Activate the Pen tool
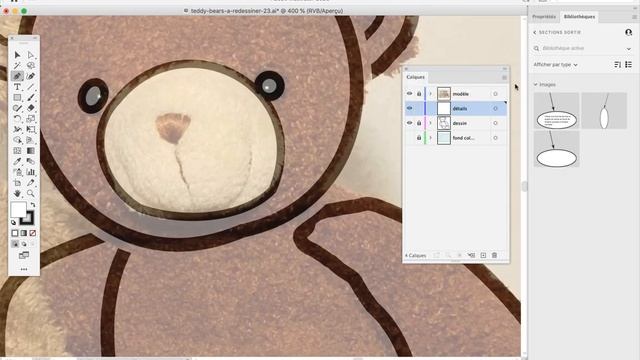Screen dimensions: 640x360 (17, 76)
